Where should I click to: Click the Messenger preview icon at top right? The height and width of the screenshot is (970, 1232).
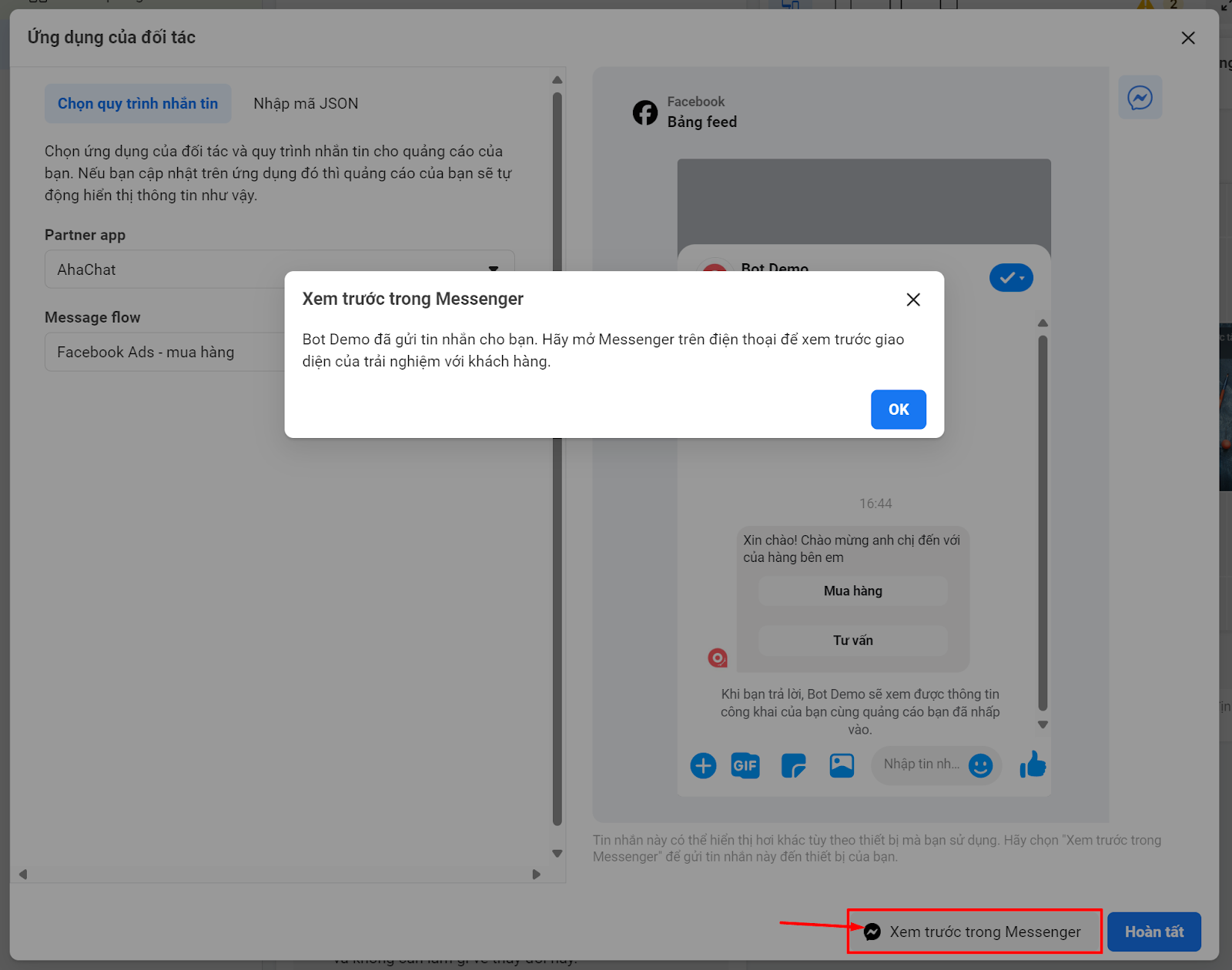pos(1140,98)
